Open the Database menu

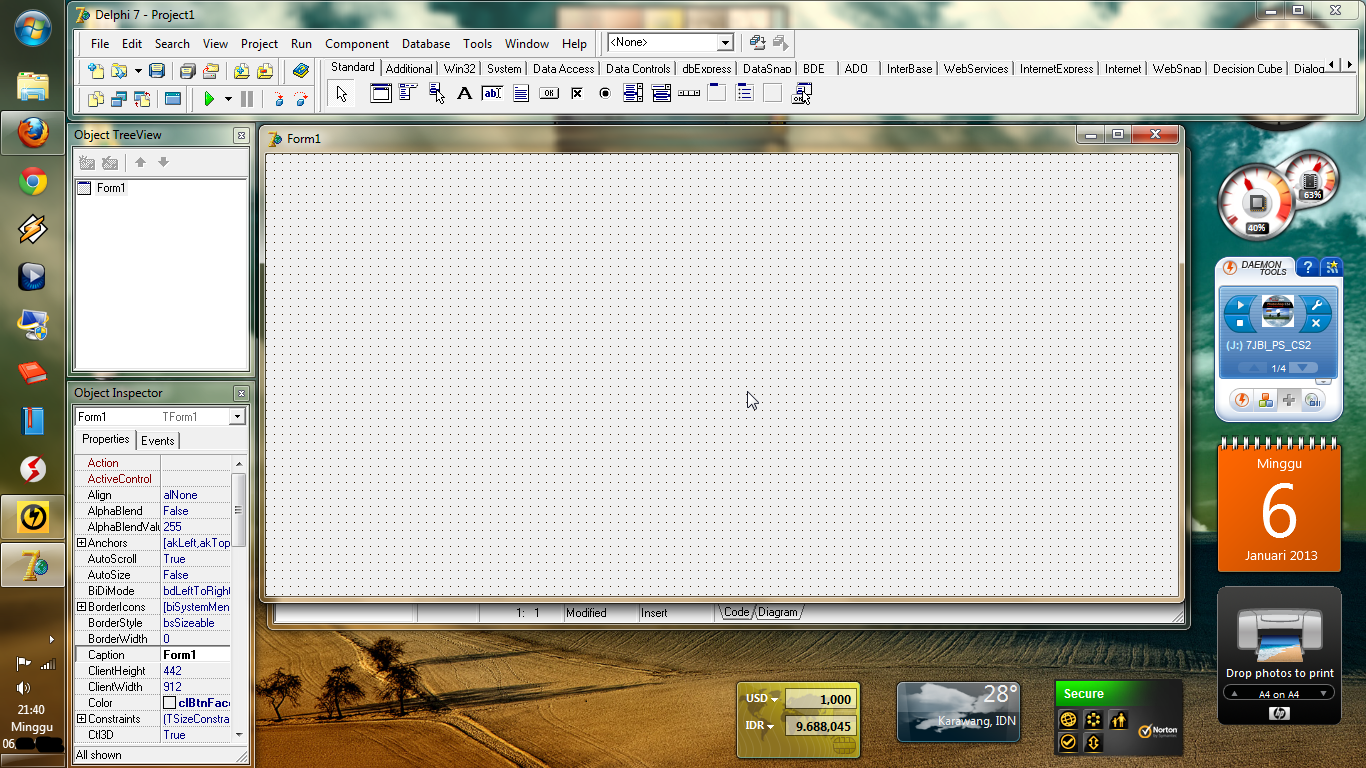click(426, 44)
